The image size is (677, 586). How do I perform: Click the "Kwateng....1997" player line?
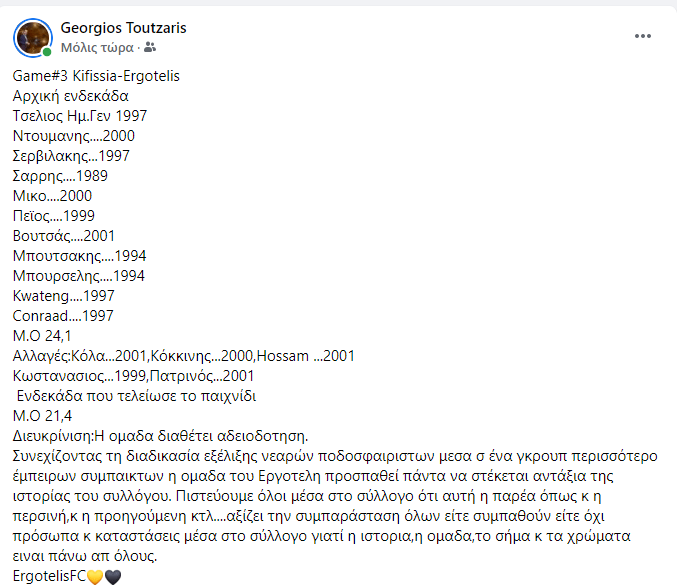pyautogui.click(x=63, y=296)
